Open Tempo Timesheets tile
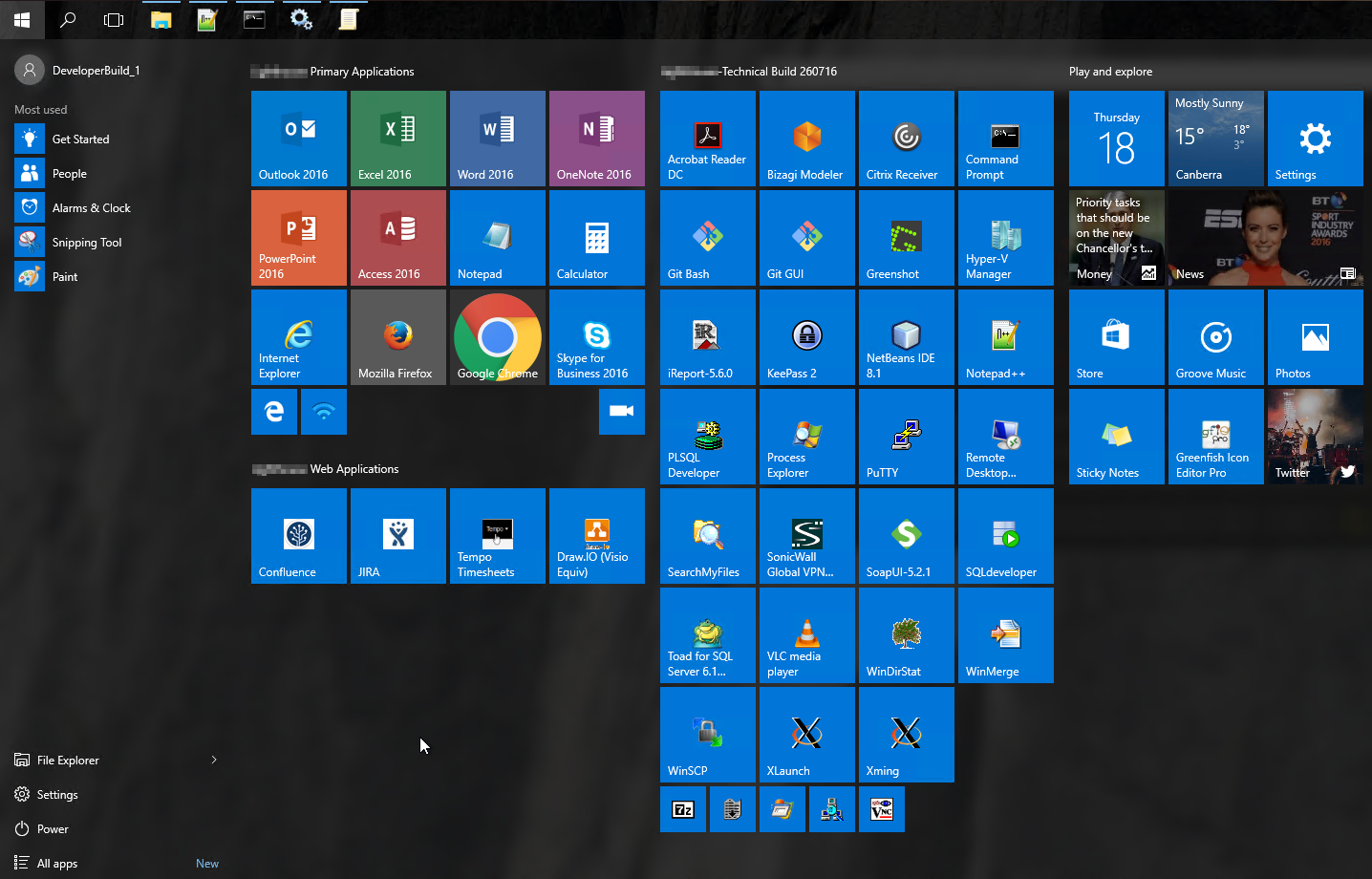This screenshot has height=879, width=1372. [x=498, y=536]
